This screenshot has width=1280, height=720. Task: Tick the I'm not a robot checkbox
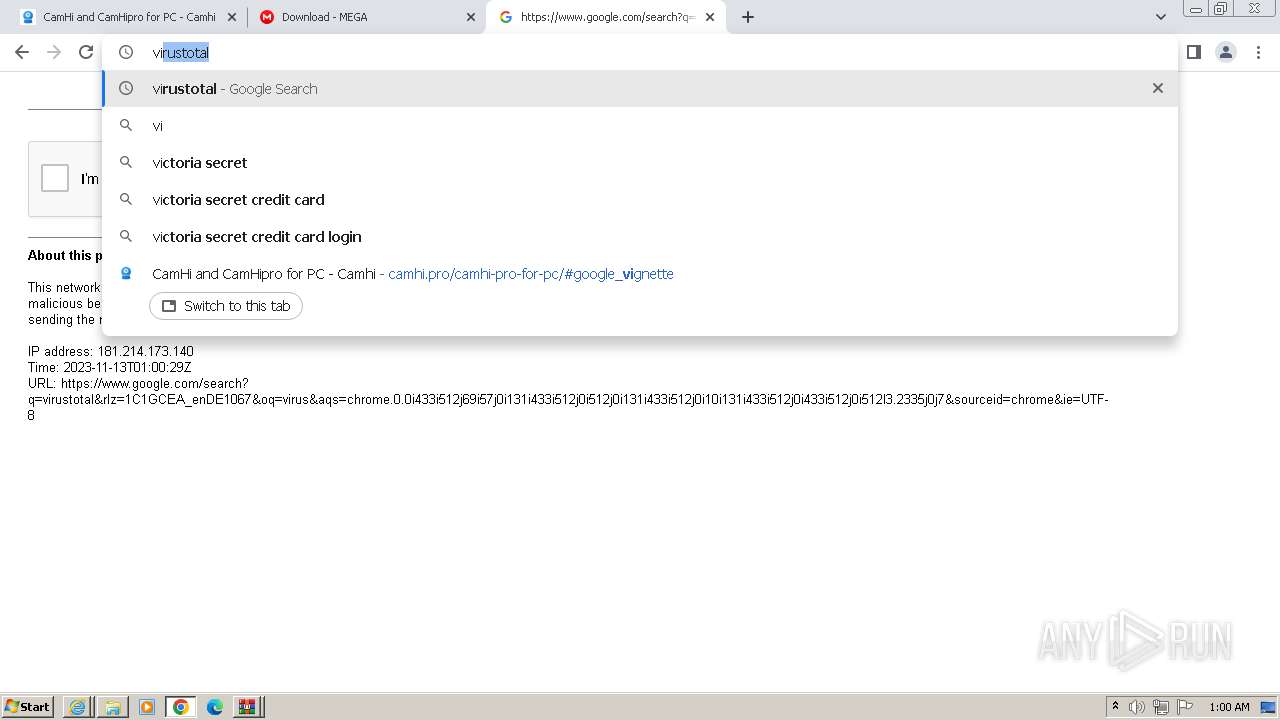click(54, 178)
